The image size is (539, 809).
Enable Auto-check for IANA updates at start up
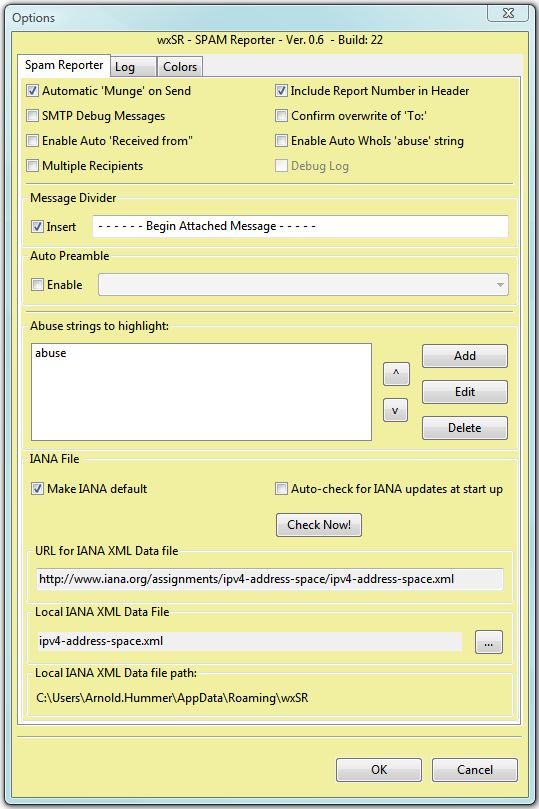pos(281,489)
